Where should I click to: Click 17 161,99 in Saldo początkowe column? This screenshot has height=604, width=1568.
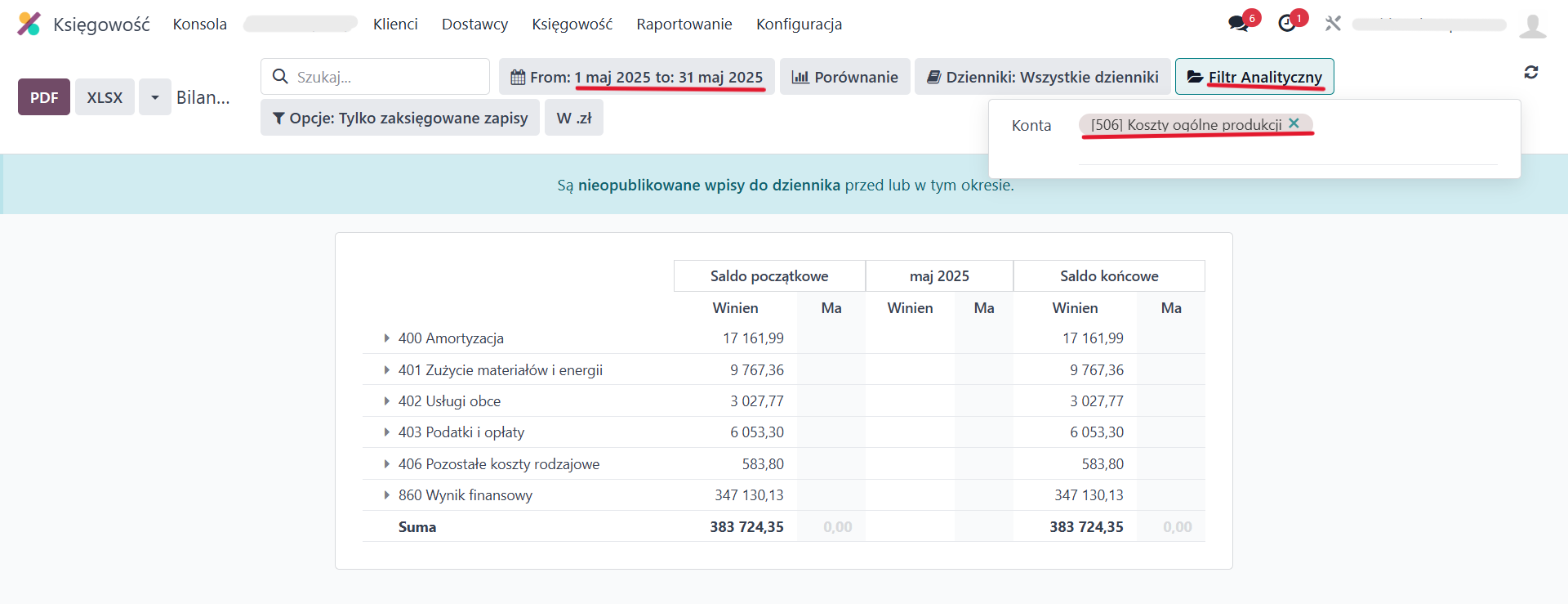(753, 338)
